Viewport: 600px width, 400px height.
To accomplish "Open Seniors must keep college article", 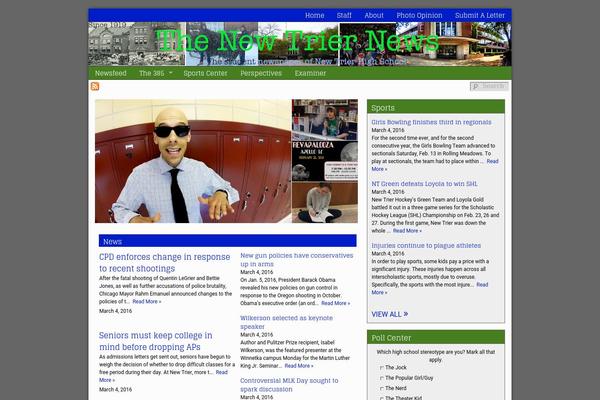I will click(155, 341).
